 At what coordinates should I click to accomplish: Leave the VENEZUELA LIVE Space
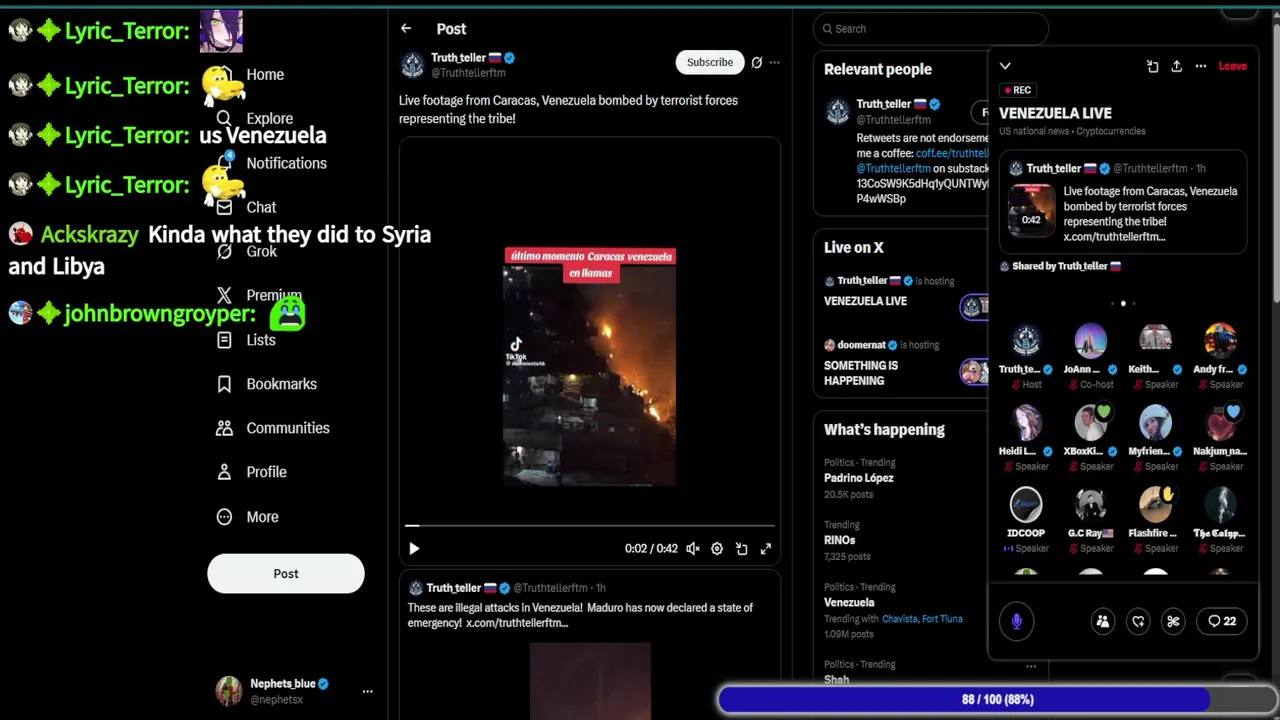coord(1232,66)
